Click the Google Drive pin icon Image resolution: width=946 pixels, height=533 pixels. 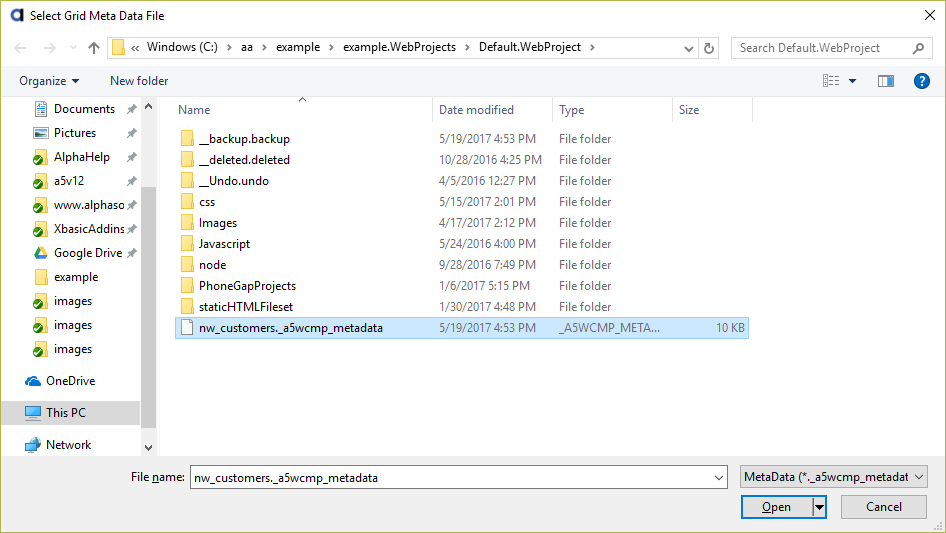tap(131, 253)
